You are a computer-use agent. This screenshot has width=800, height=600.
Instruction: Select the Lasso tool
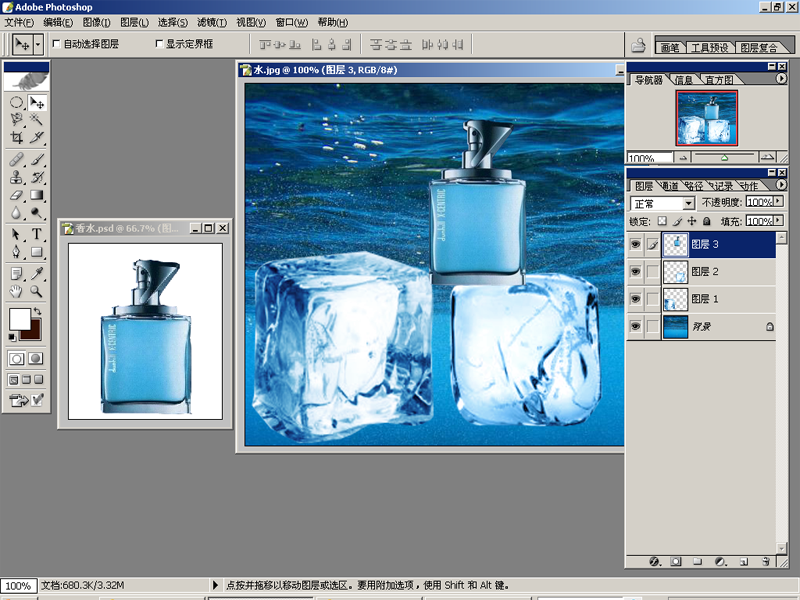(16, 119)
